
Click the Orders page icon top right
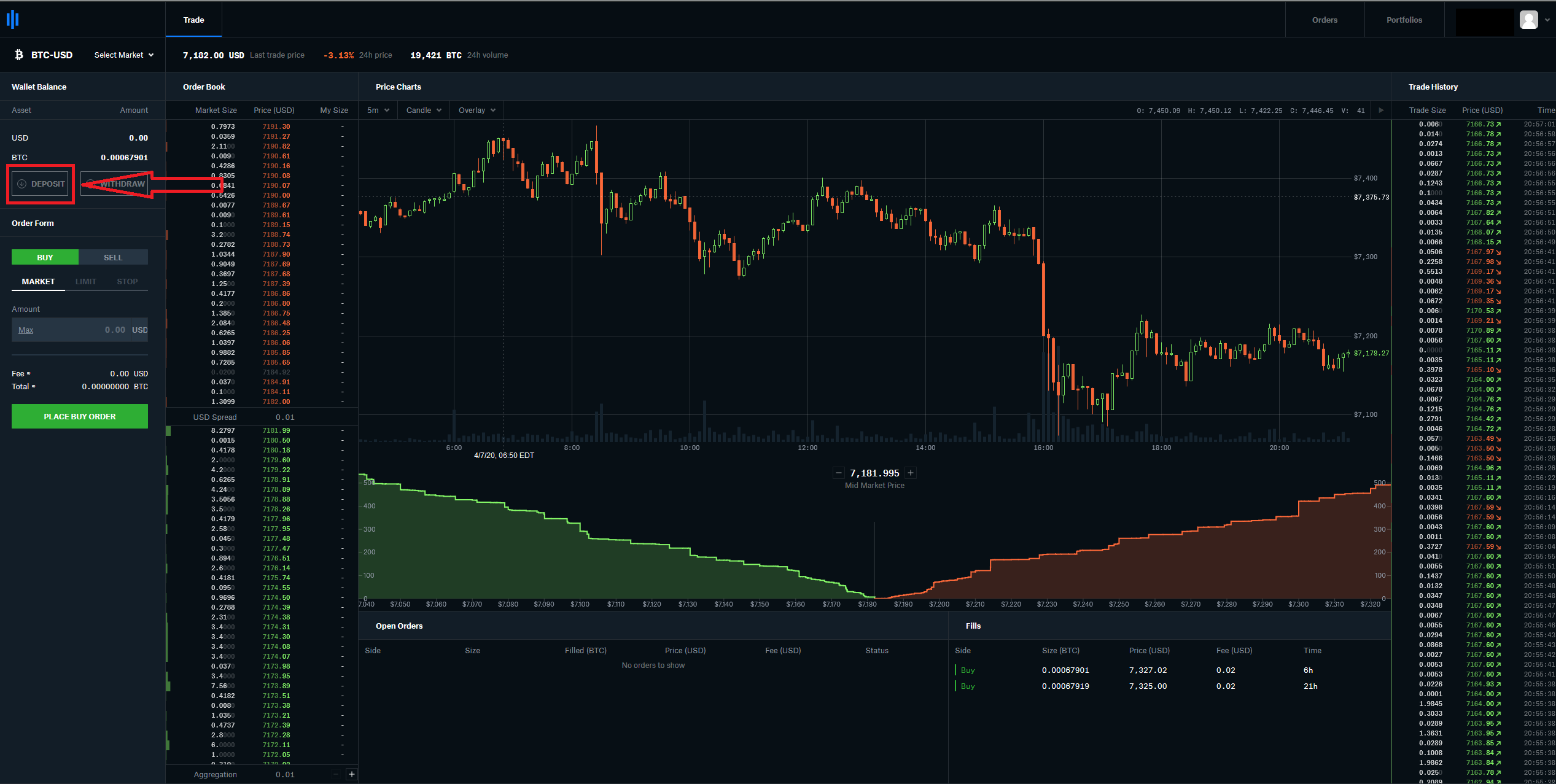pos(1325,19)
